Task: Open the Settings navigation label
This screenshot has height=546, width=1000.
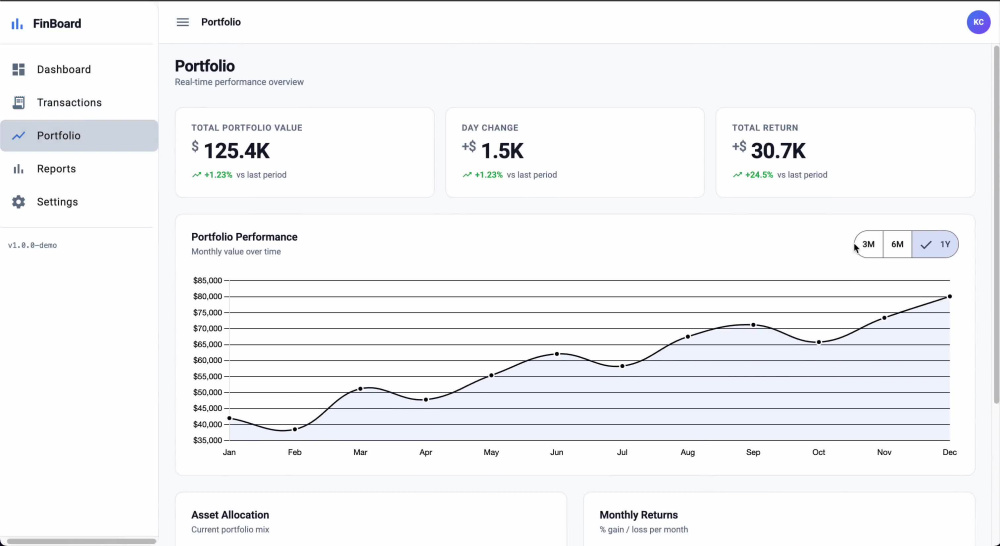Action: (x=57, y=202)
